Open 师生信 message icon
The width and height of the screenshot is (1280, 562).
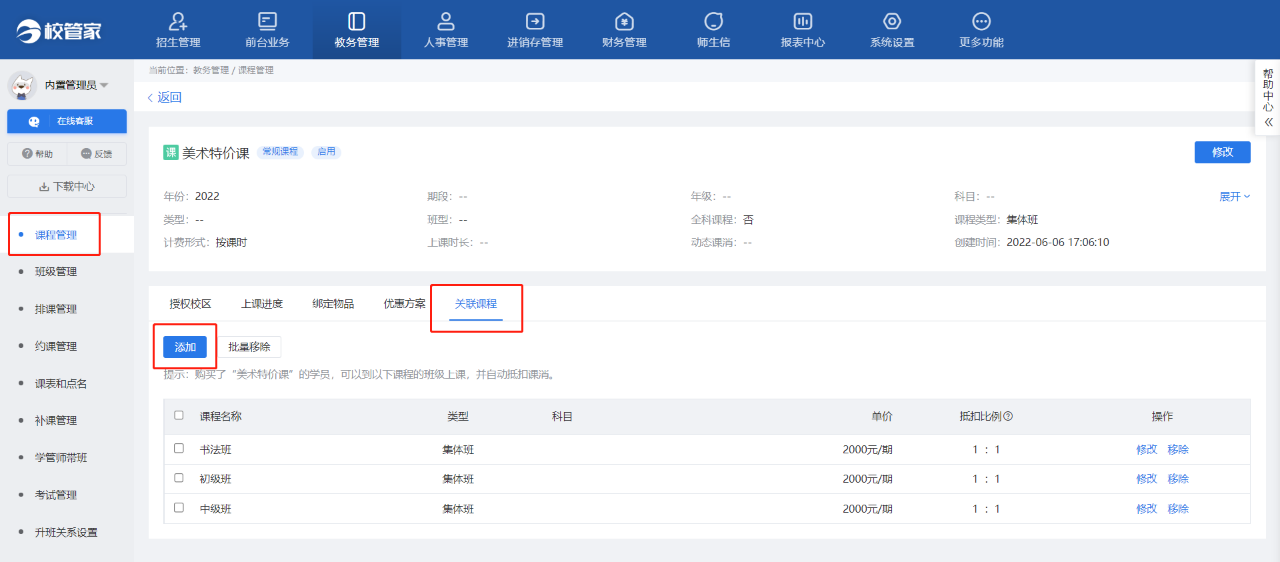coord(713,21)
